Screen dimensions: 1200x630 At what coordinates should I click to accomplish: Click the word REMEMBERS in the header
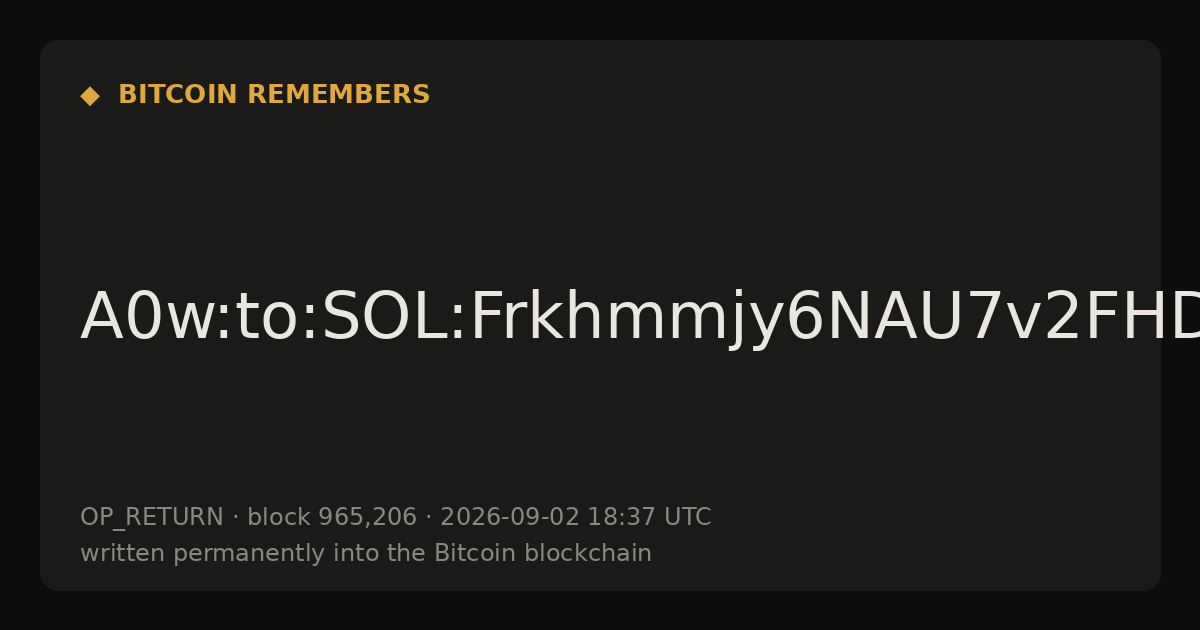[x=339, y=95]
